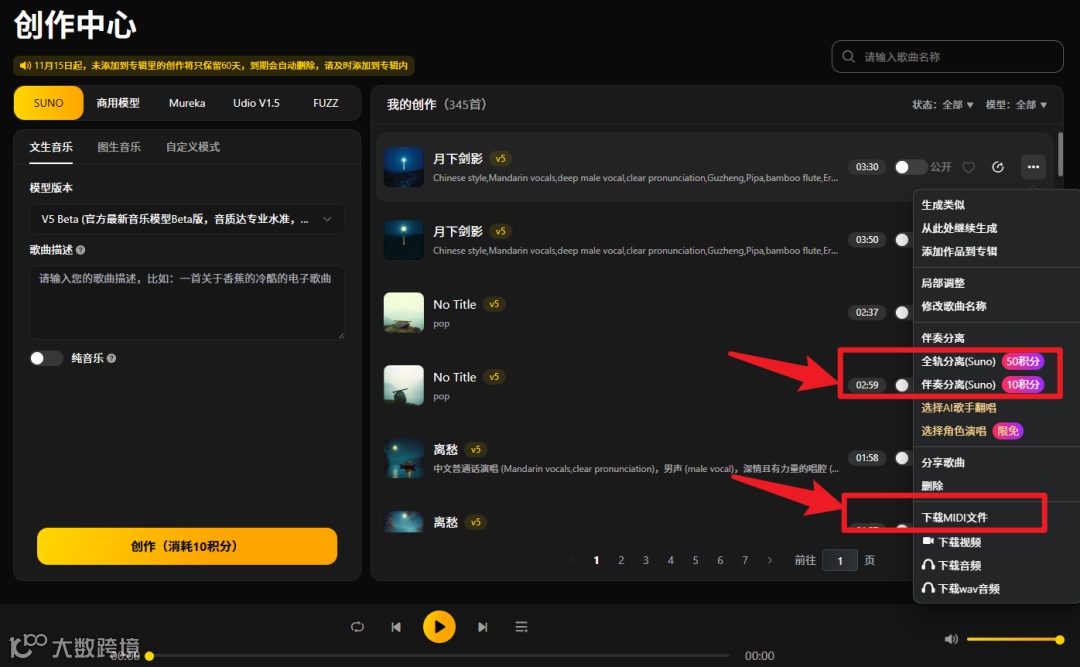
Task: Go to page 3 in pagination
Action: pyautogui.click(x=645, y=560)
